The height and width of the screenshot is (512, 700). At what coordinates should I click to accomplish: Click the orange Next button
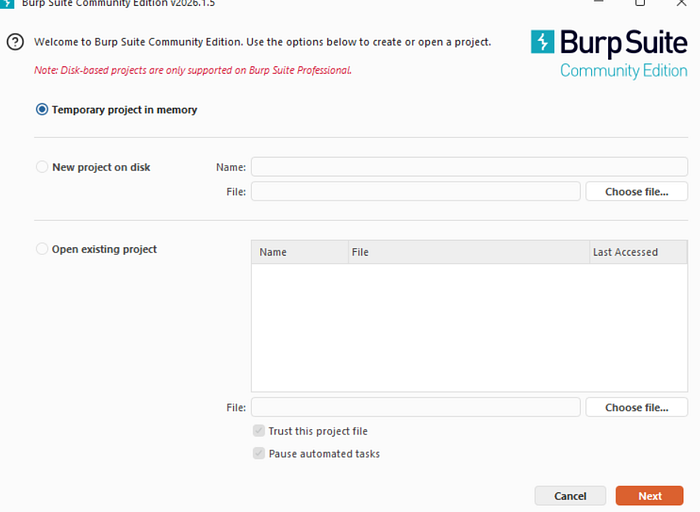(650, 496)
